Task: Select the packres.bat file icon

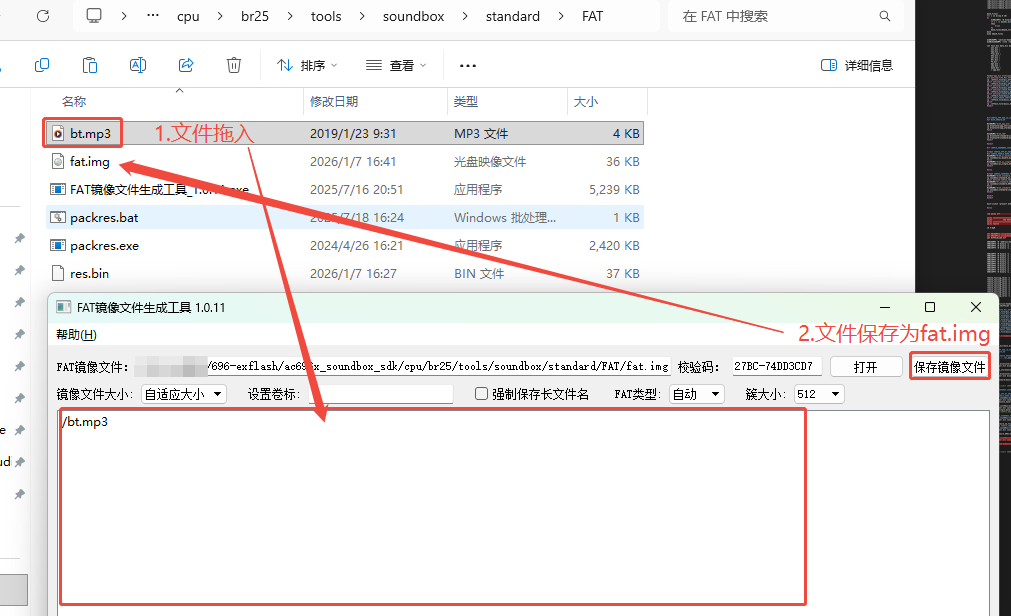Action: pos(58,217)
